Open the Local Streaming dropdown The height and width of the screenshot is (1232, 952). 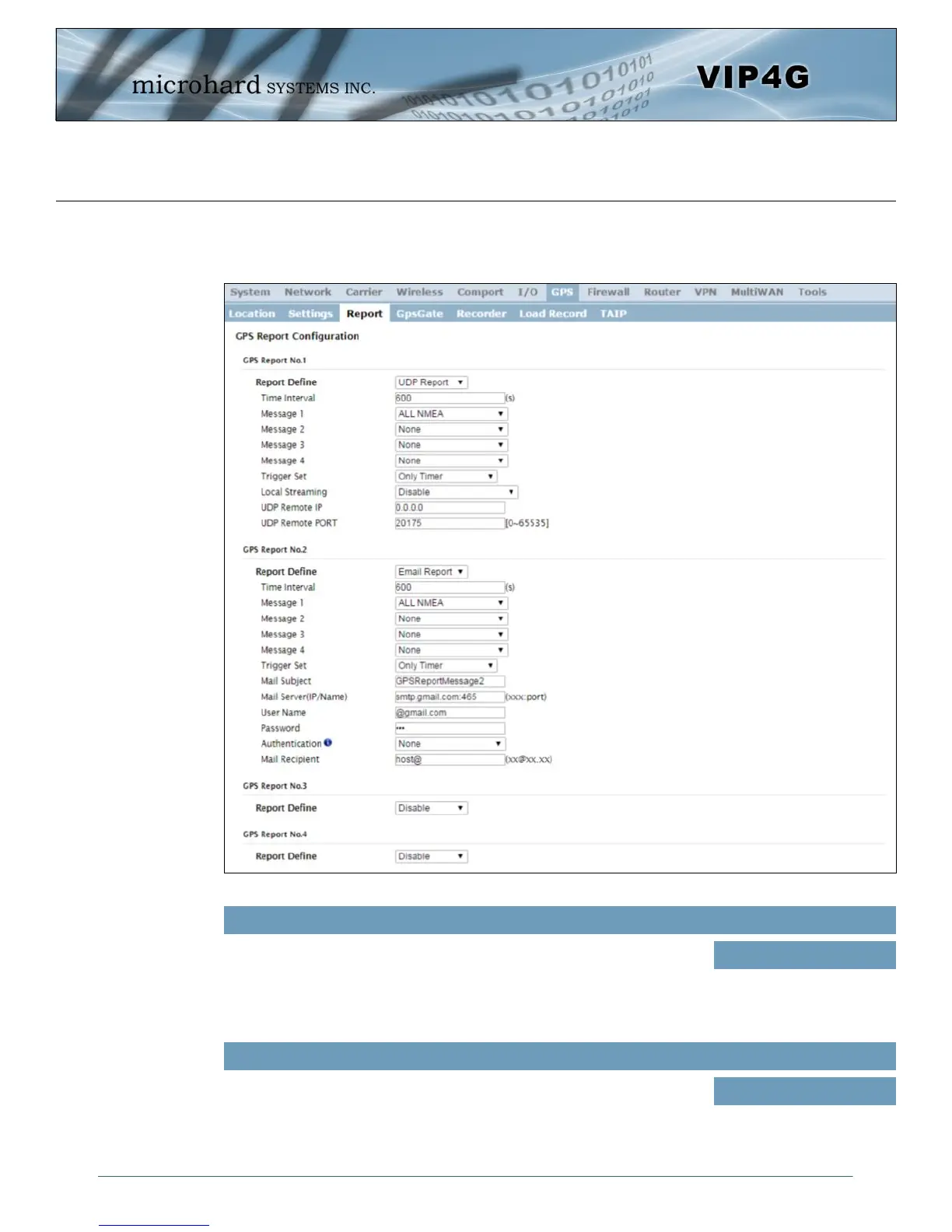click(x=457, y=492)
